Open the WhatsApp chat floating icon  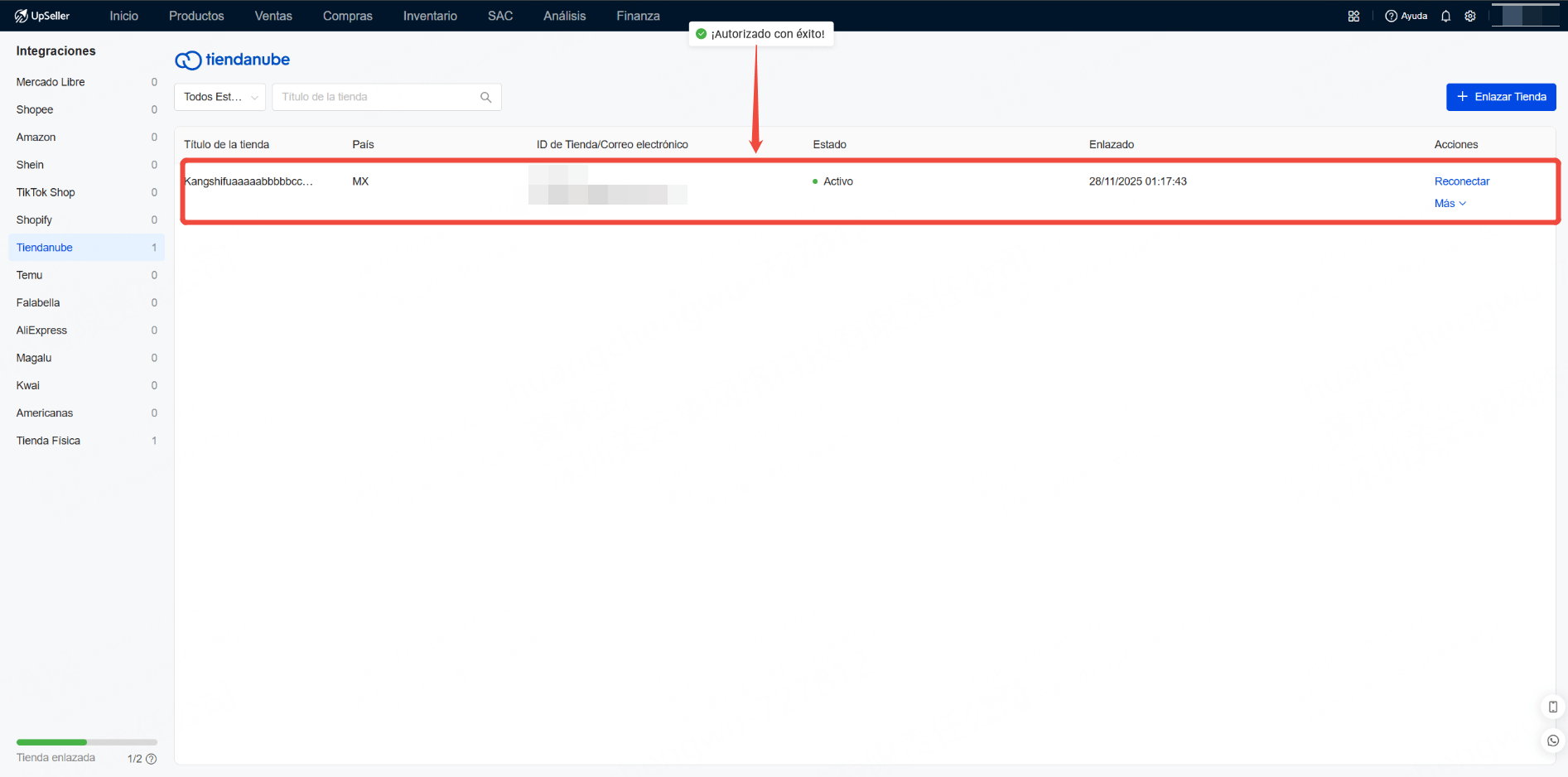click(x=1553, y=741)
